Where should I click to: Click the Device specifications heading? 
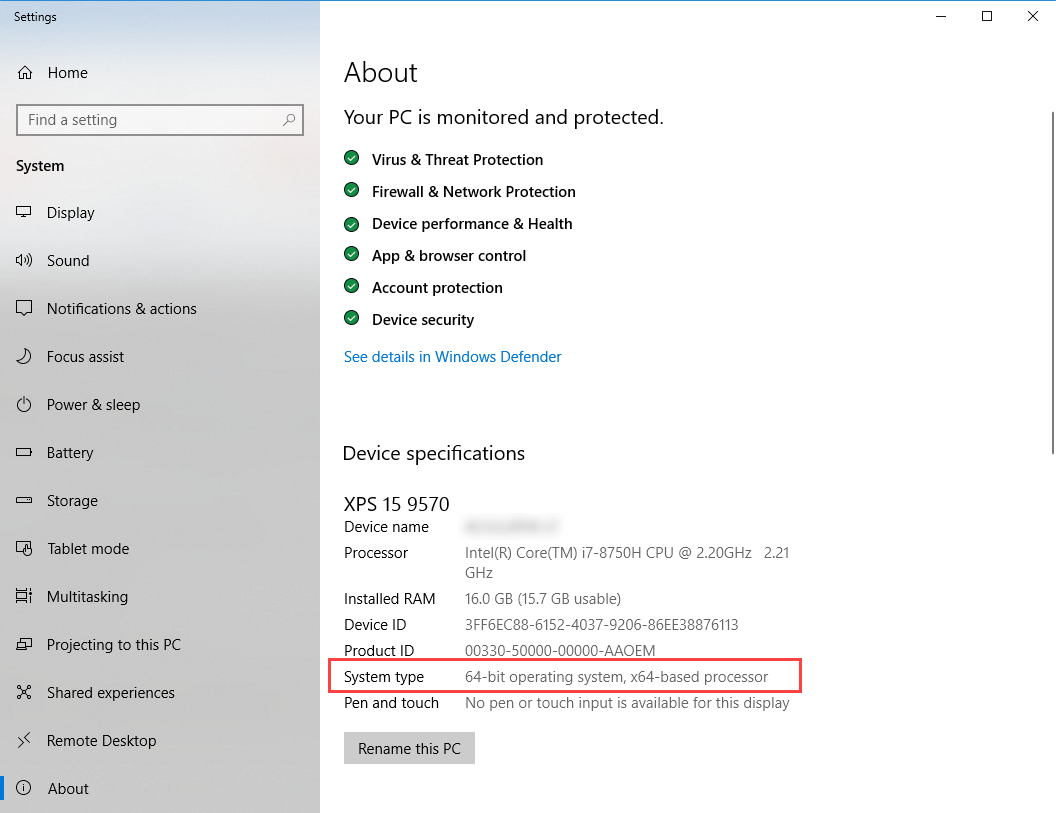pos(434,453)
